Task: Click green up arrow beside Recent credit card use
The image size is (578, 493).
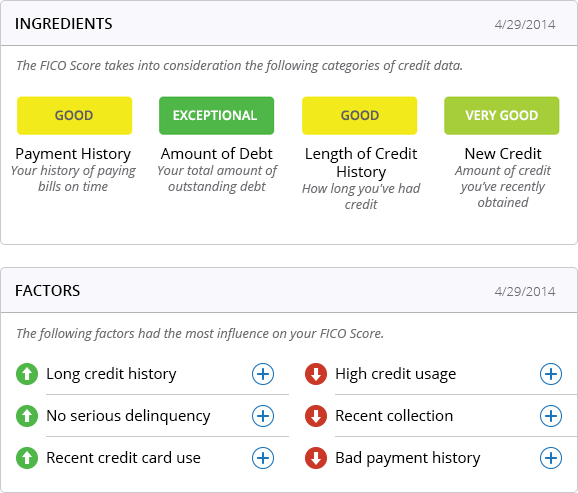Action: click(27, 458)
